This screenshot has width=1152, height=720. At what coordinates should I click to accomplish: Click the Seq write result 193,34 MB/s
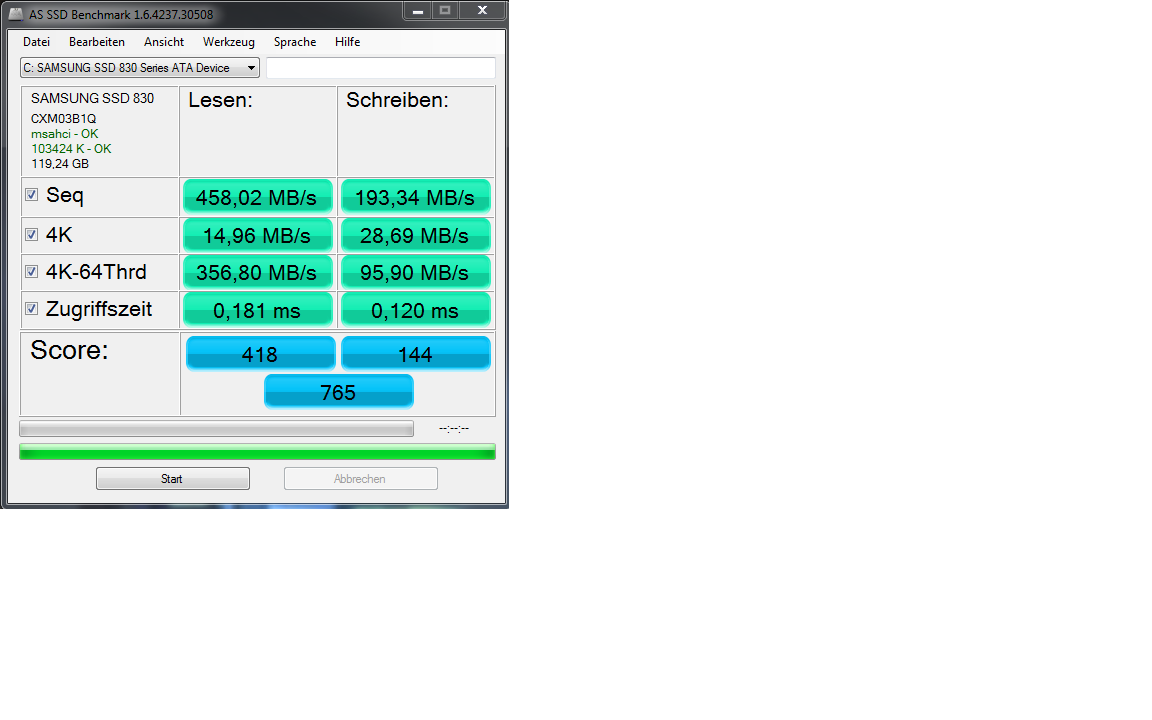tap(415, 197)
